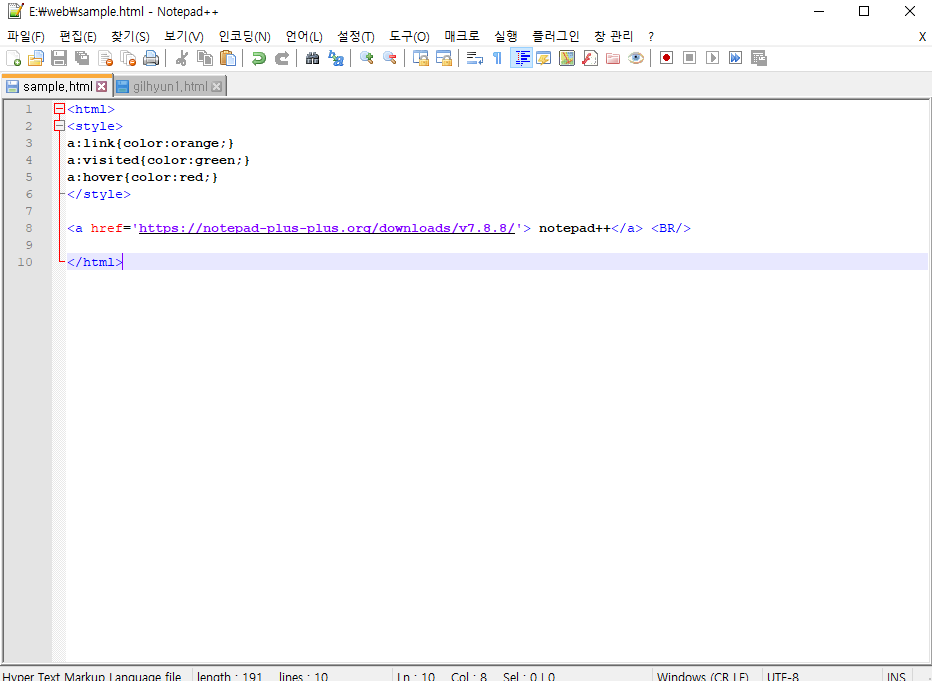Toggle the indent guide icon

pyautogui.click(x=521, y=58)
